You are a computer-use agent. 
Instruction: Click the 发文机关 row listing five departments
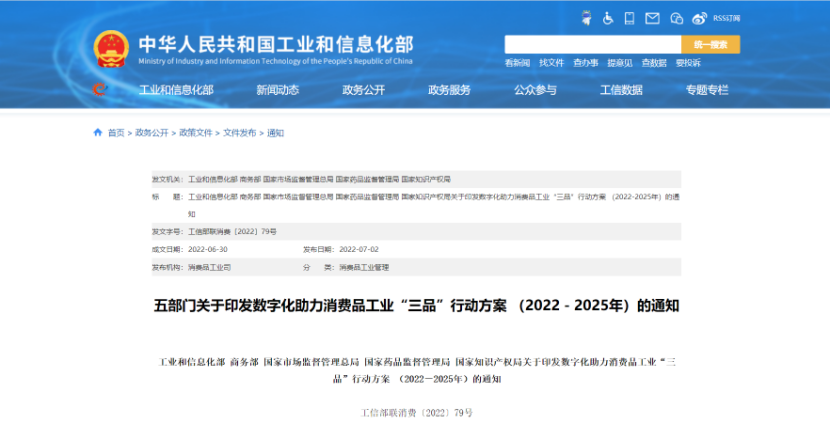pyautogui.click(x=416, y=179)
